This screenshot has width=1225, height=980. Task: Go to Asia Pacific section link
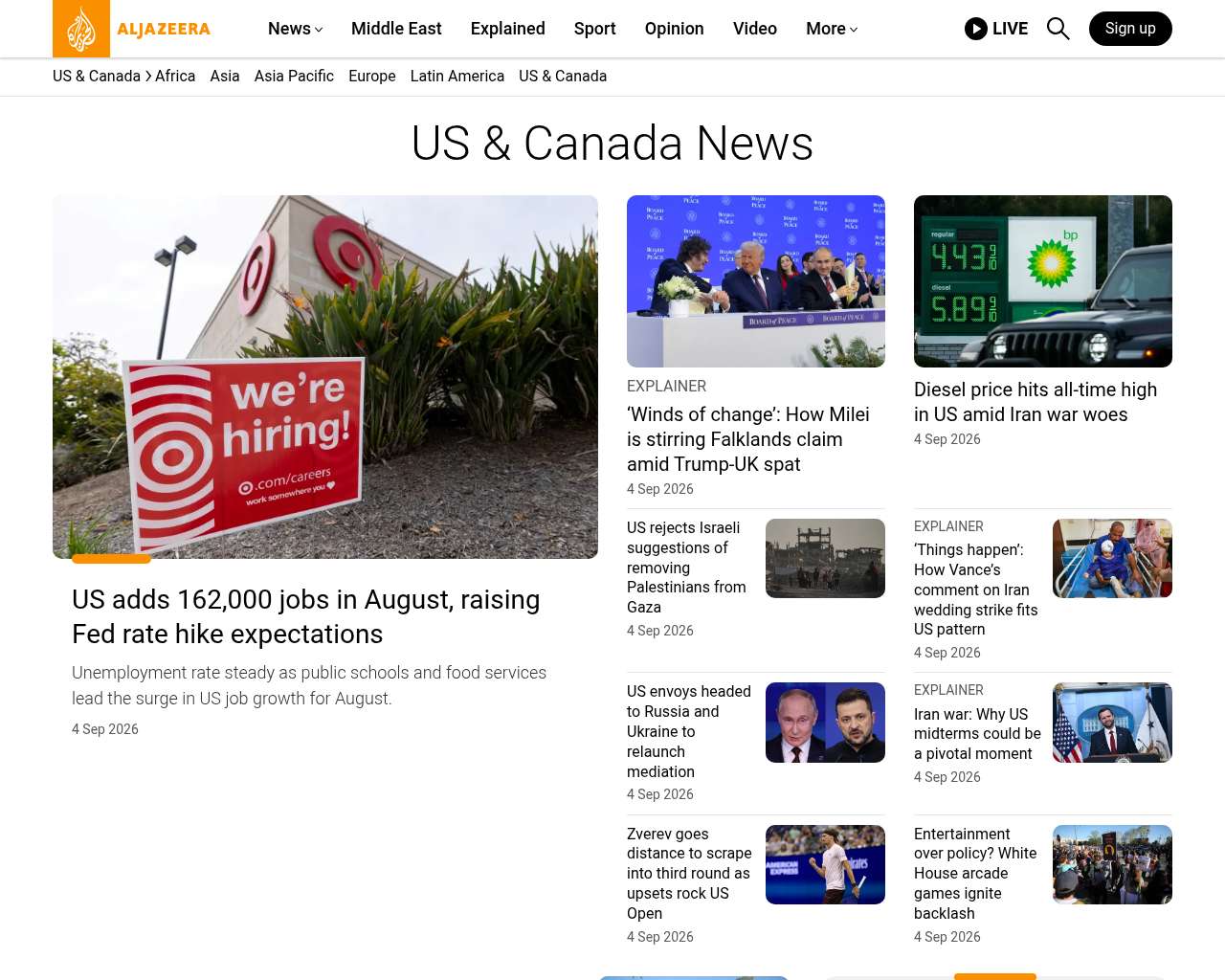point(294,76)
